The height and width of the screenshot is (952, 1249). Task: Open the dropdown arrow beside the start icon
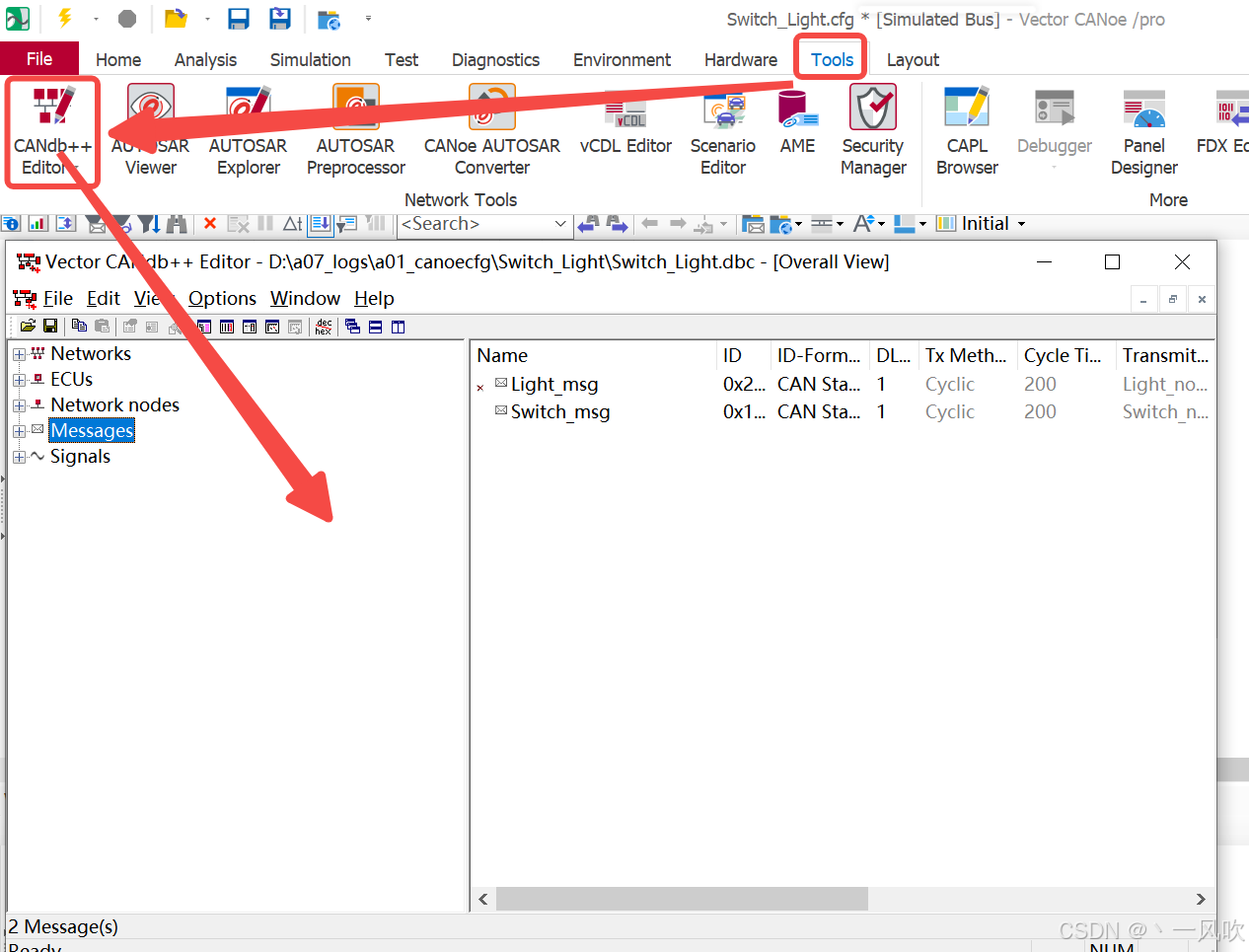(x=96, y=18)
